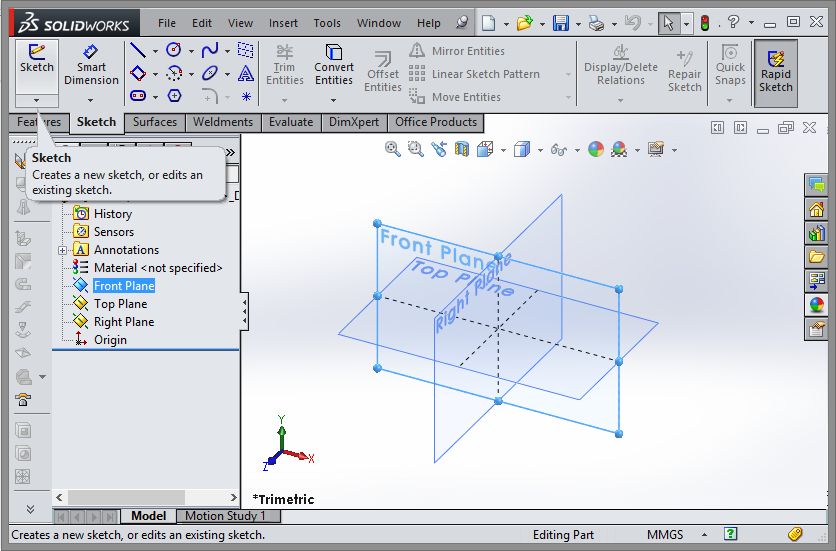Screen dimensions: 836x551
Task: Open the Display/Delete Relations dropdown arrow
Action: (x=620, y=100)
